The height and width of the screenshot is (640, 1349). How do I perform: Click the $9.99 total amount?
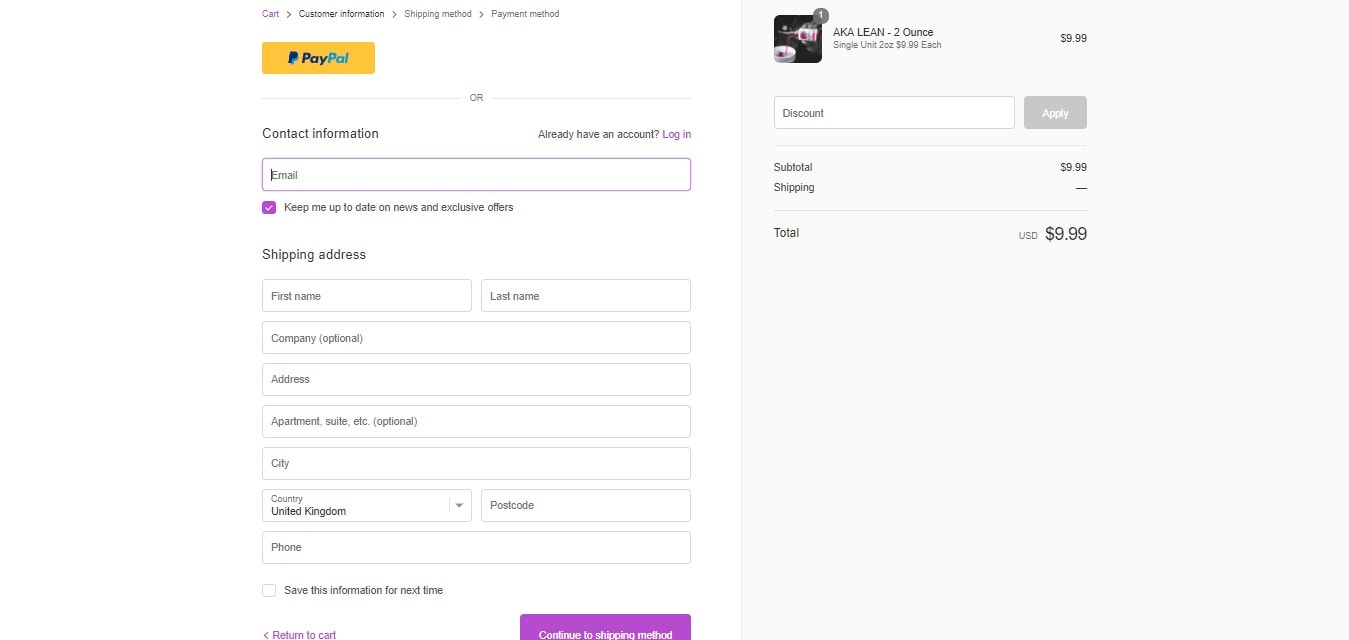(x=1066, y=234)
